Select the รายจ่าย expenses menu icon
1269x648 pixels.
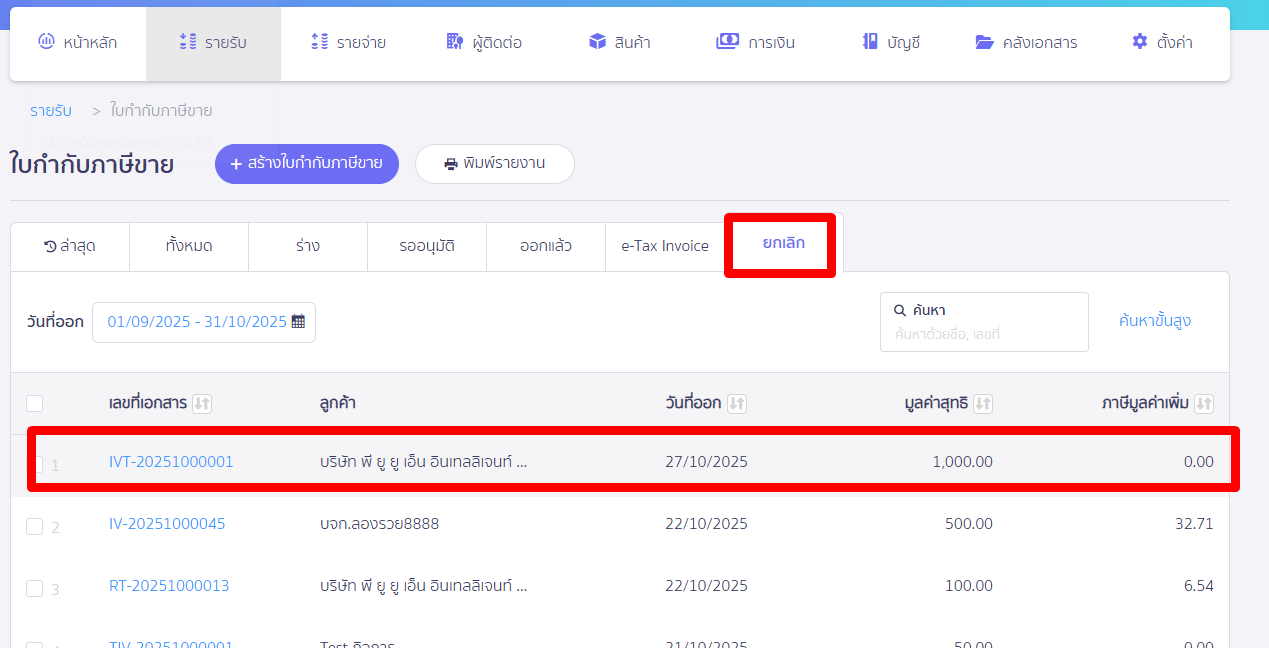pos(319,41)
